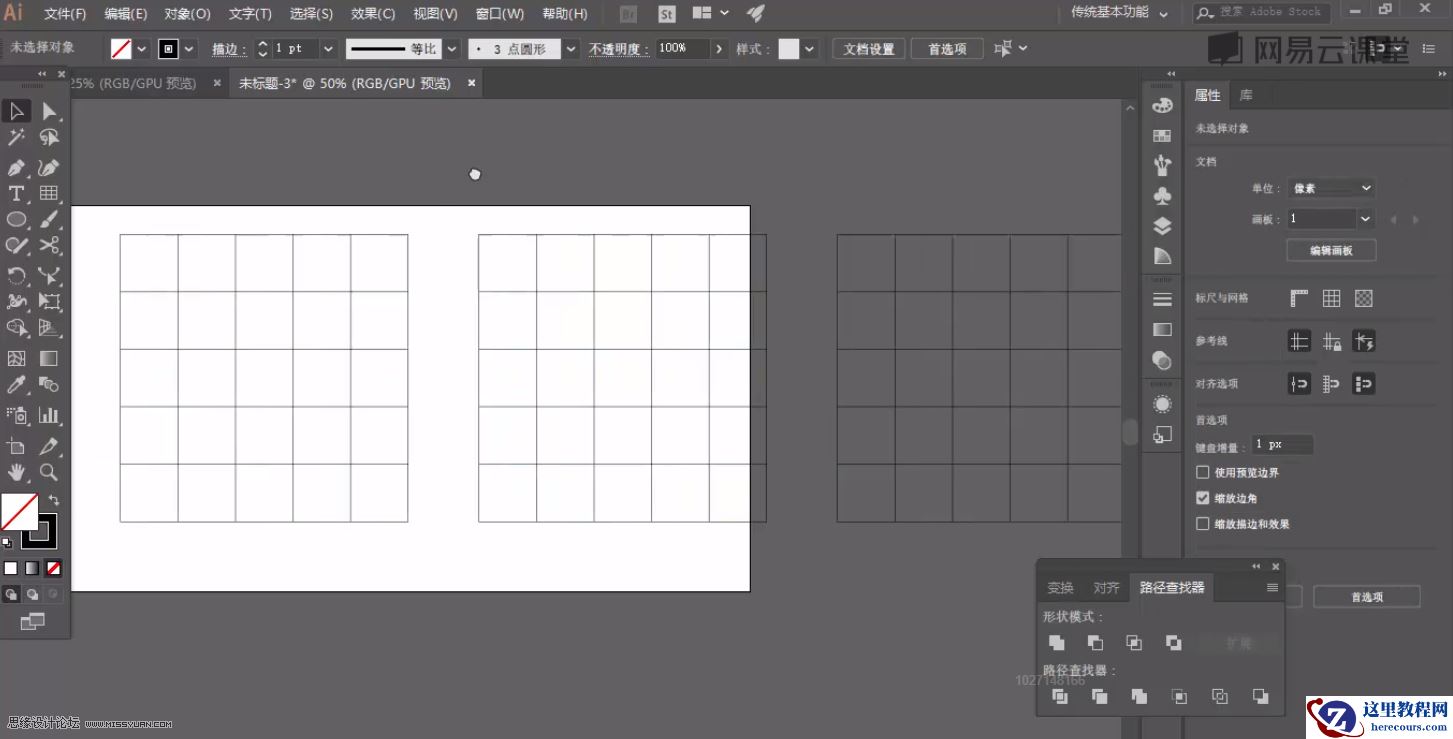The width and height of the screenshot is (1453, 739).
Task: Select the Zoom tool
Action: click(x=48, y=472)
